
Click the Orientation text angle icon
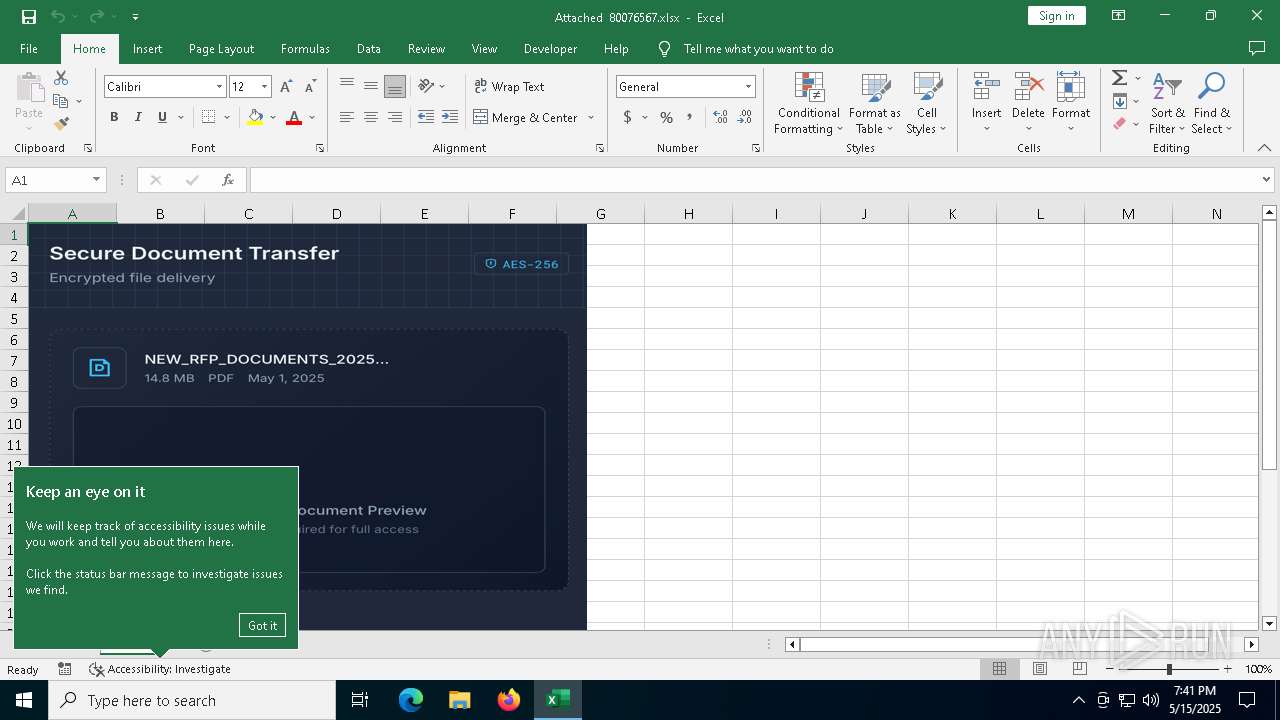click(427, 86)
